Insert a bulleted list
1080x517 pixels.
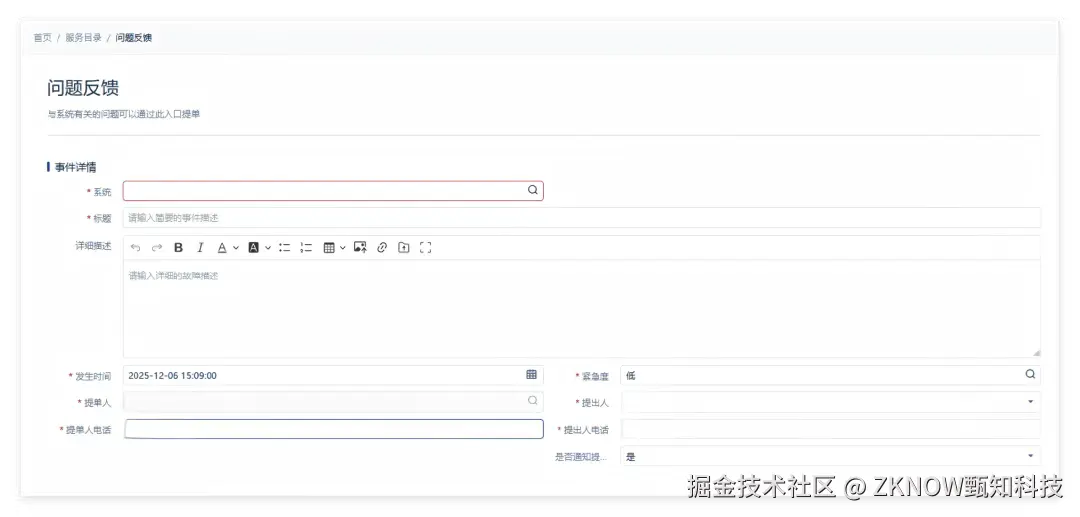click(284, 248)
